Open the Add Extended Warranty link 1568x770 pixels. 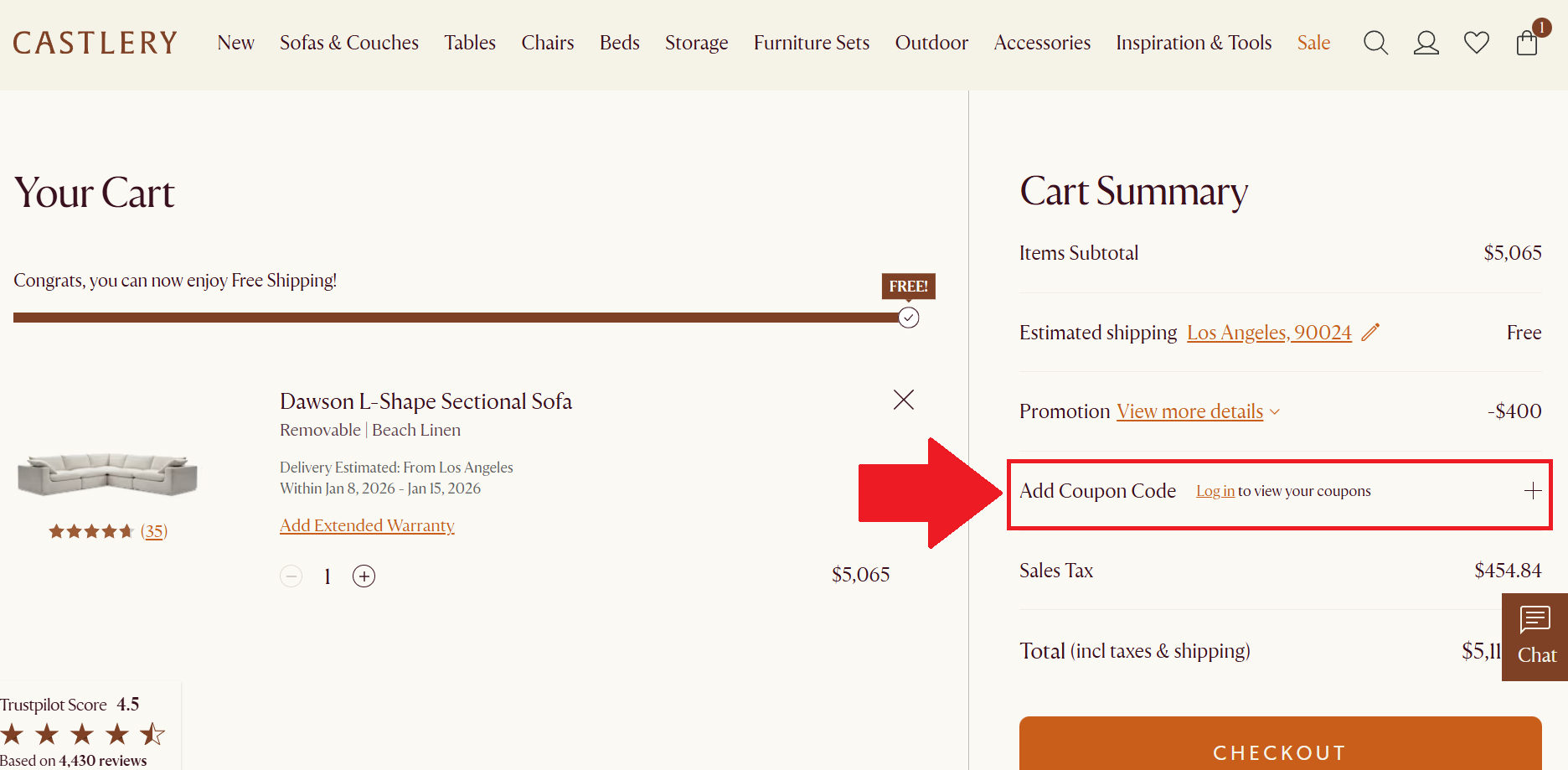pos(367,525)
